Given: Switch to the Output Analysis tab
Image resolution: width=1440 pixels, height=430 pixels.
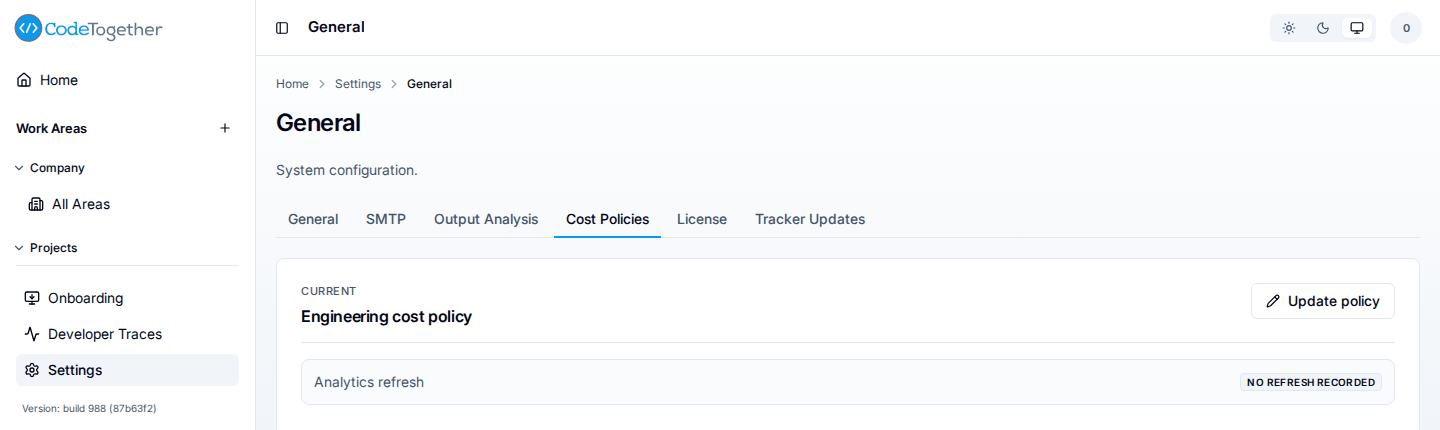Looking at the screenshot, I should click(x=486, y=219).
